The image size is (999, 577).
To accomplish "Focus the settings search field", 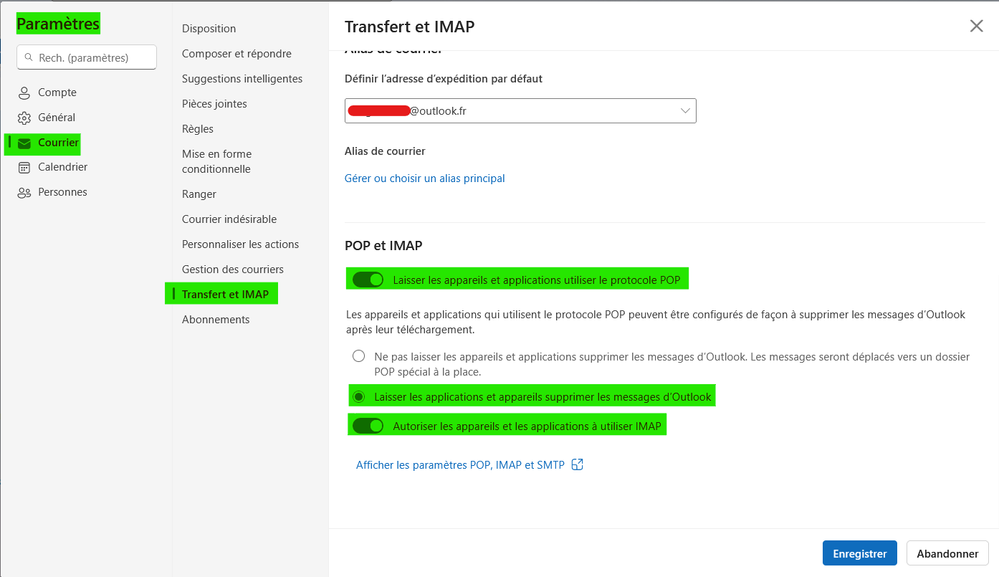I will (95, 58).
